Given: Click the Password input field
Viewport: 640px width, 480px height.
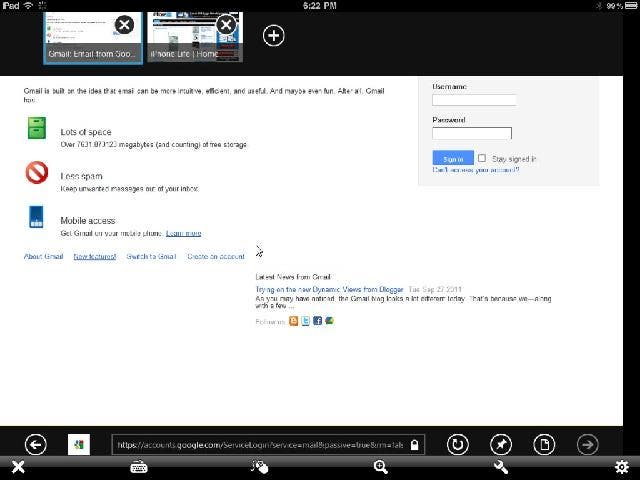Looking at the screenshot, I should (472, 133).
